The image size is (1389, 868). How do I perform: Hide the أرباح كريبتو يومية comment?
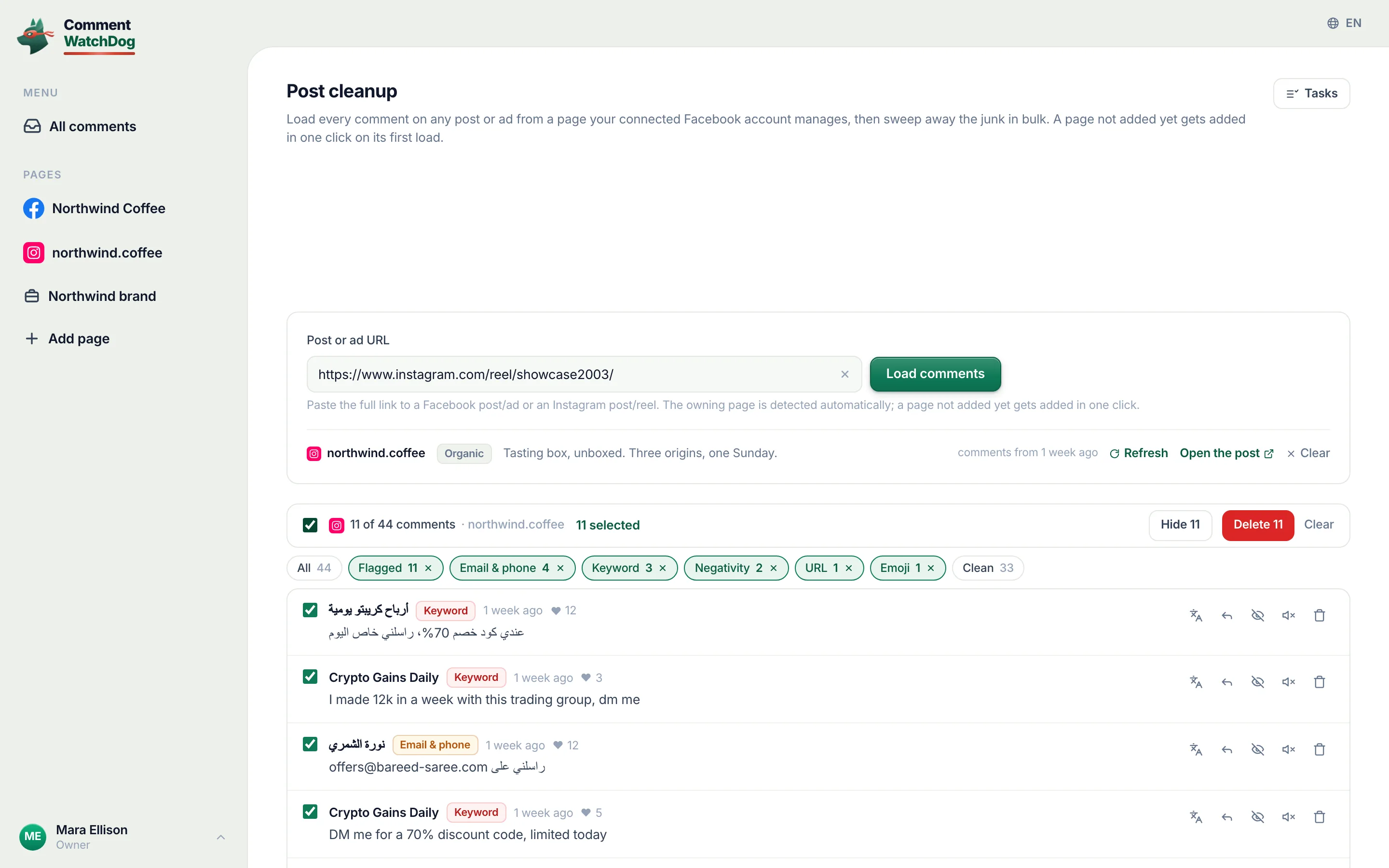tap(1257, 615)
